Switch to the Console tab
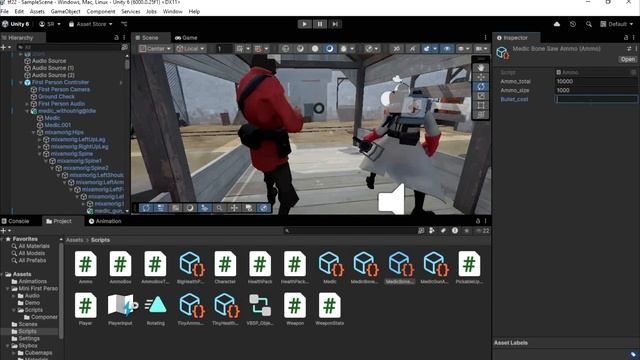Screen dimensions: 640x360 click(16, 221)
